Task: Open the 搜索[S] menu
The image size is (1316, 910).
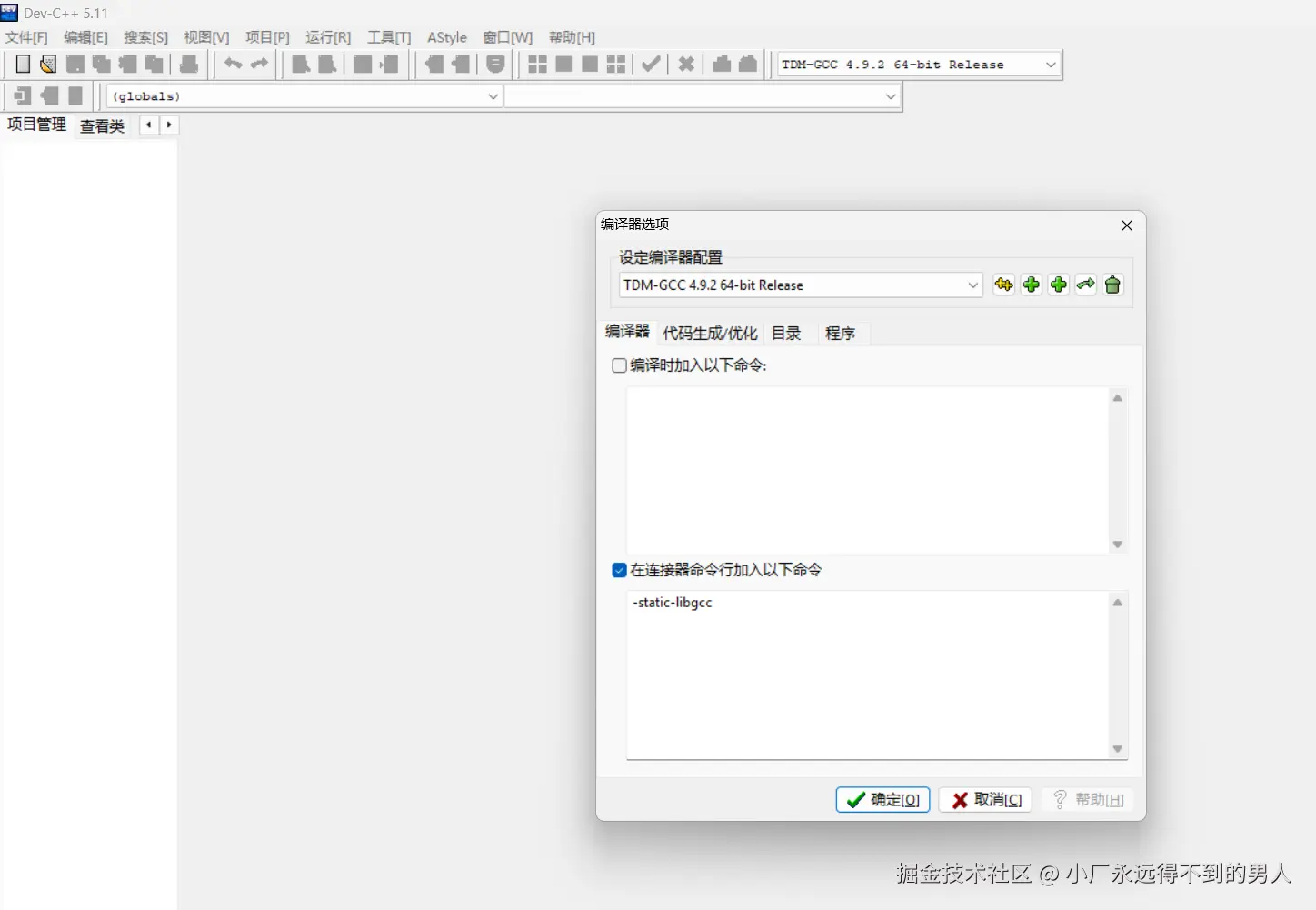Action: 145,37
